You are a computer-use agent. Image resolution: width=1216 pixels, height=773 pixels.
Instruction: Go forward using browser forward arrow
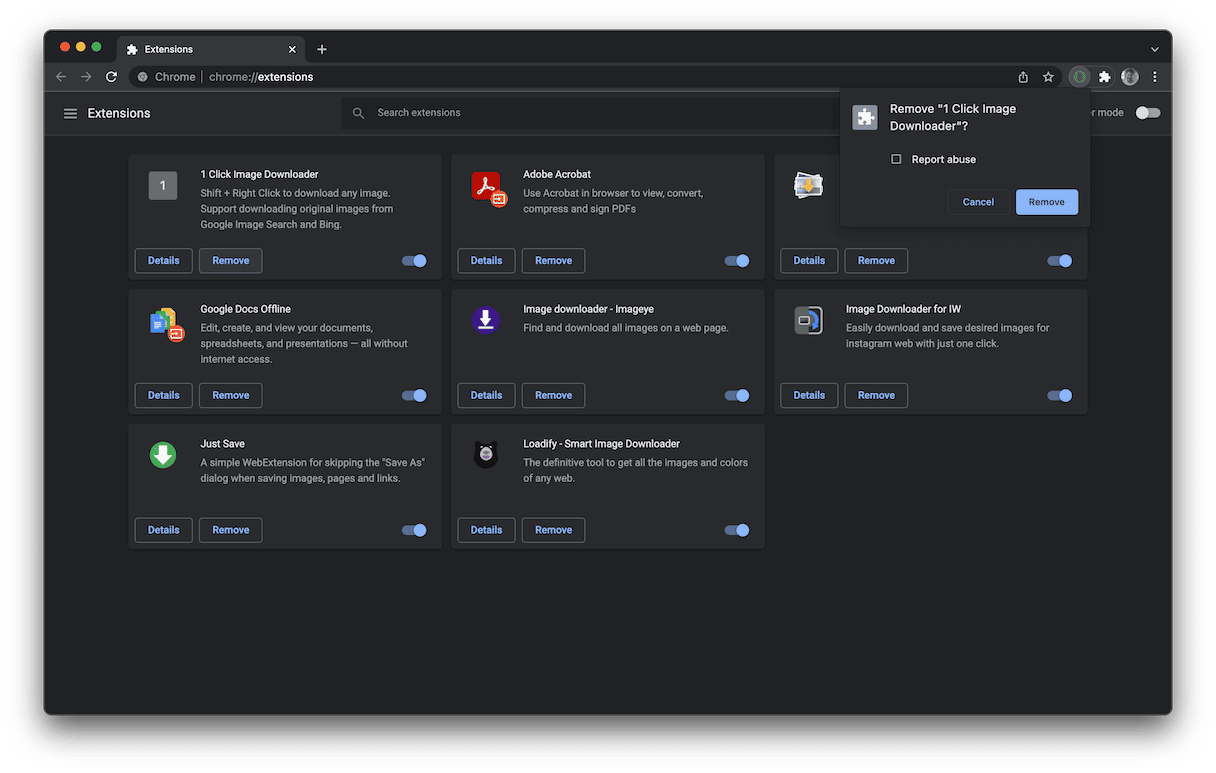86,77
